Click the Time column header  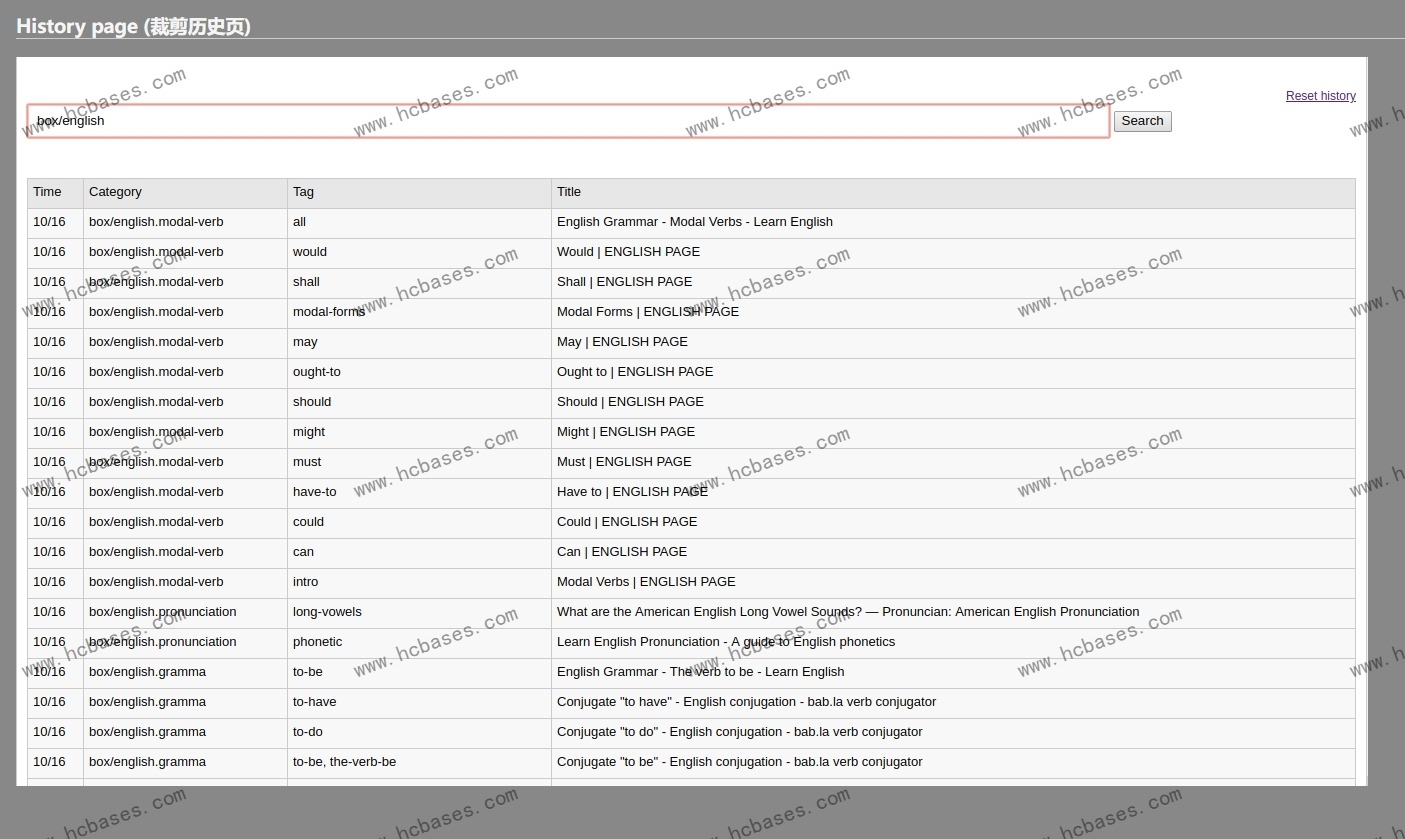pyautogui.click(x=55, y=193)
